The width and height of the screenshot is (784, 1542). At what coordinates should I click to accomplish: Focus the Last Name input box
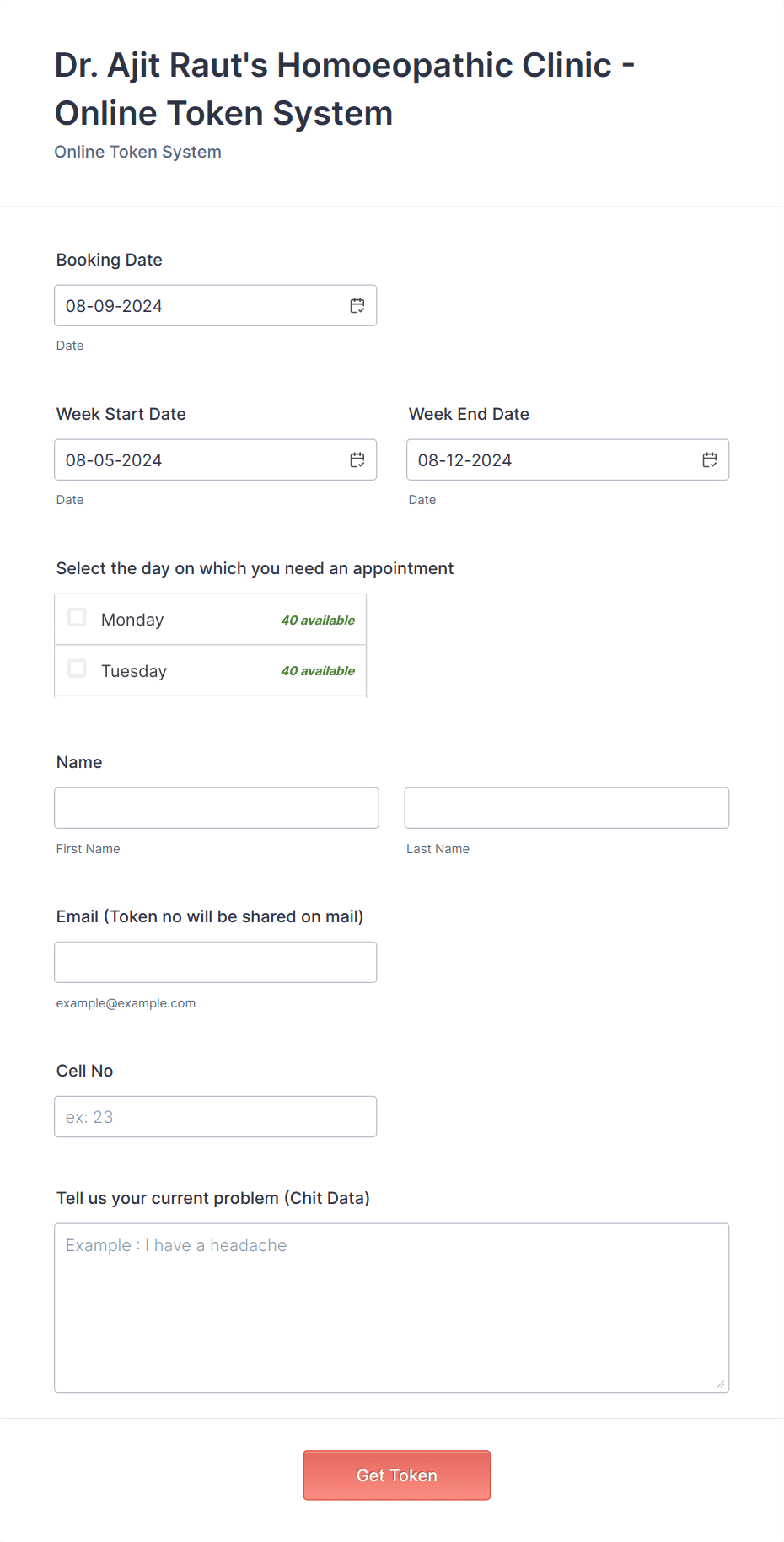(x=567, y=808)
